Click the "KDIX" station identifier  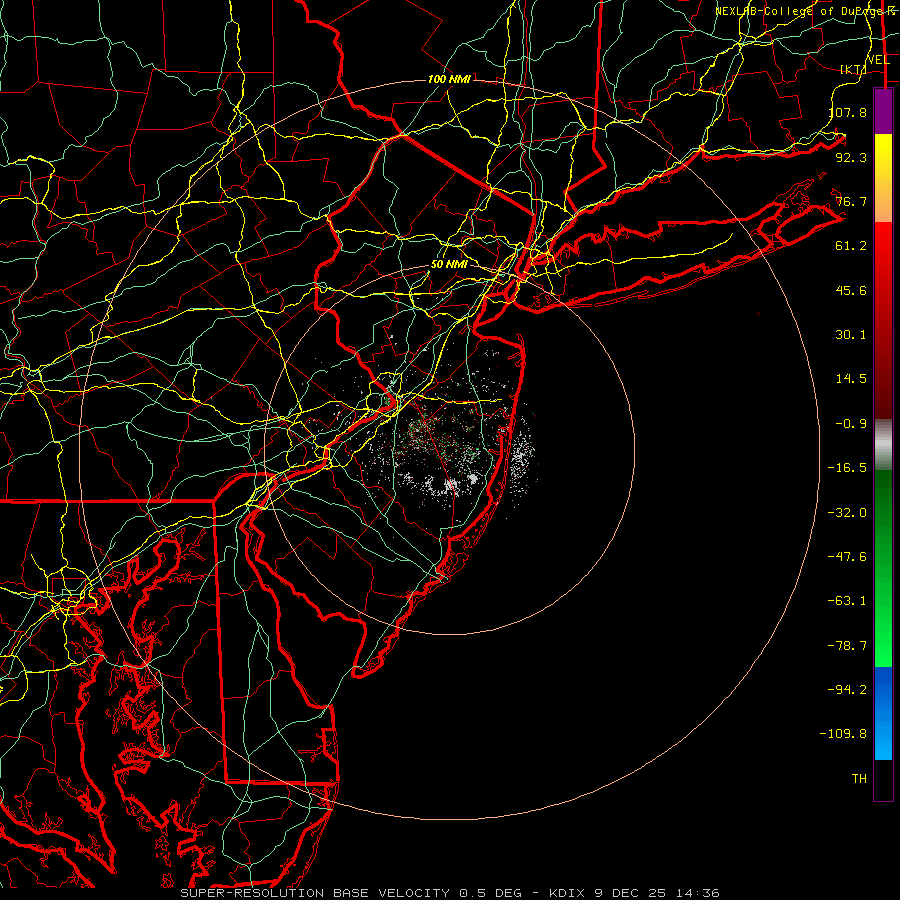(568, 893)
